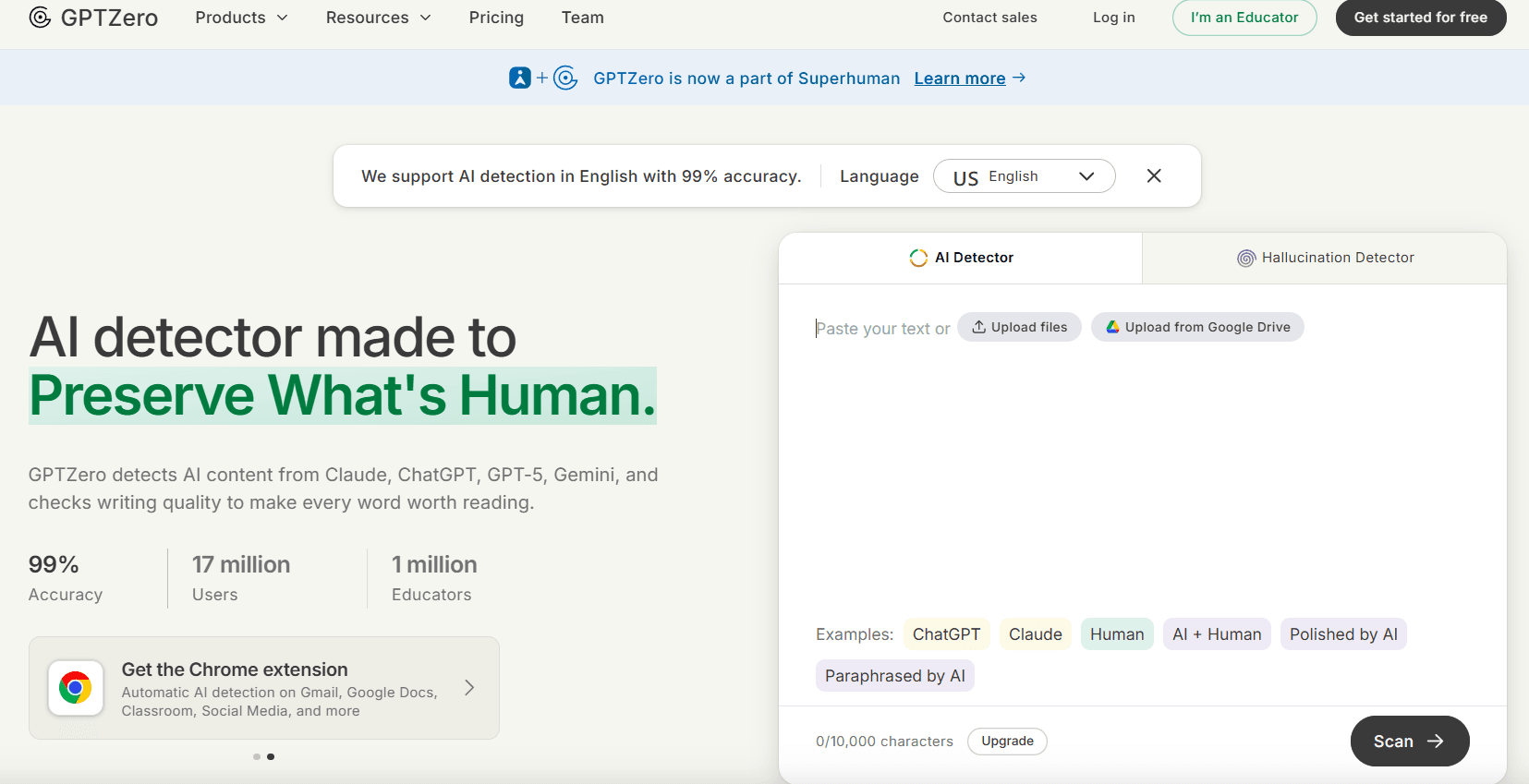This screenshot has height=784, width=1529.
Task: Click the 0/10,000 characters counter
Action: pyautogui.click(x=884, y=742)
